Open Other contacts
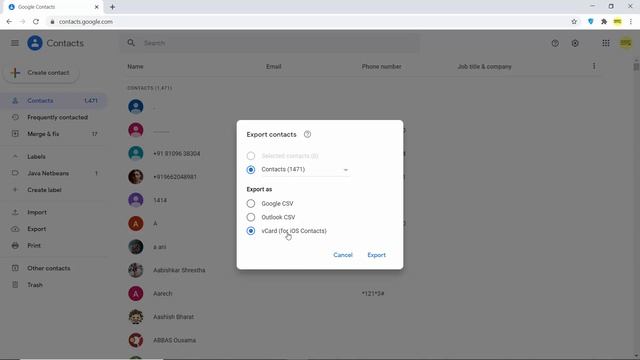The image size is (640, 360). tap(54, 268)
